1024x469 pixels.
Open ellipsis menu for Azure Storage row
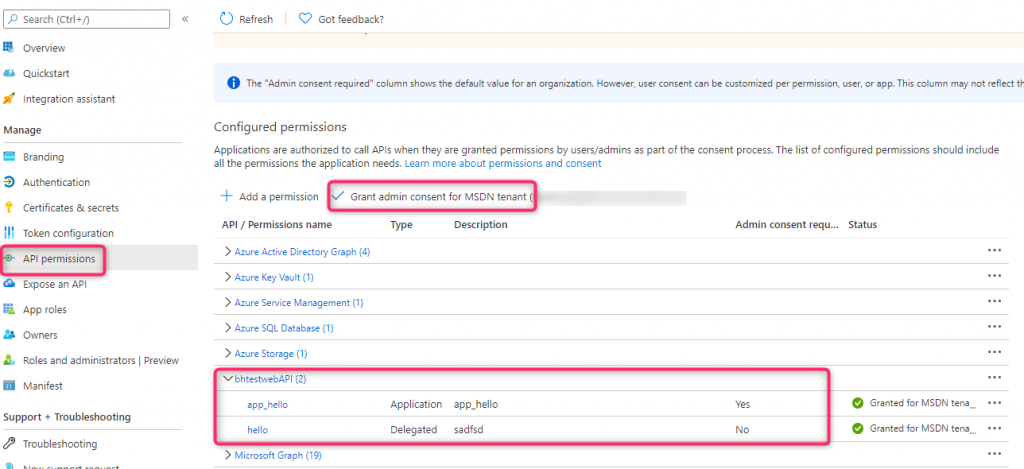click(995, 352)
